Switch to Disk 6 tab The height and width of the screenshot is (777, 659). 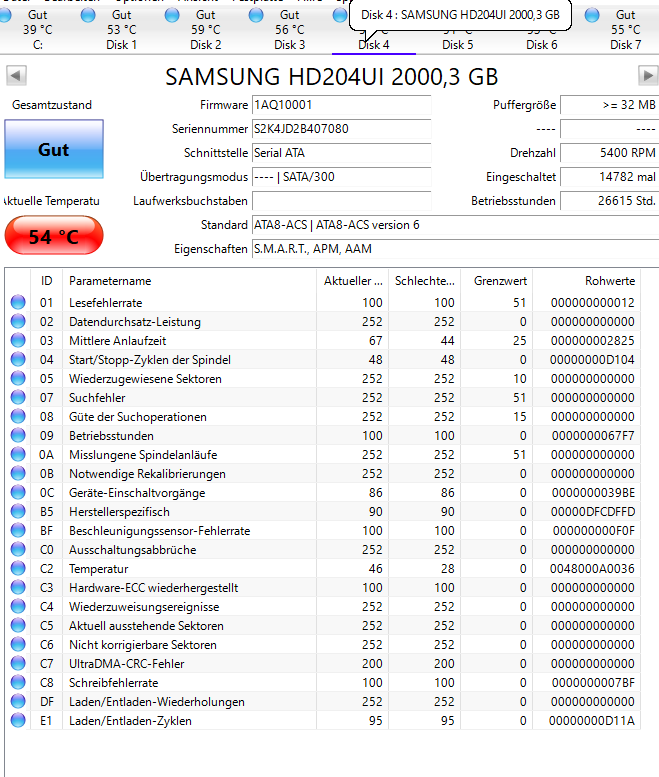542,45
